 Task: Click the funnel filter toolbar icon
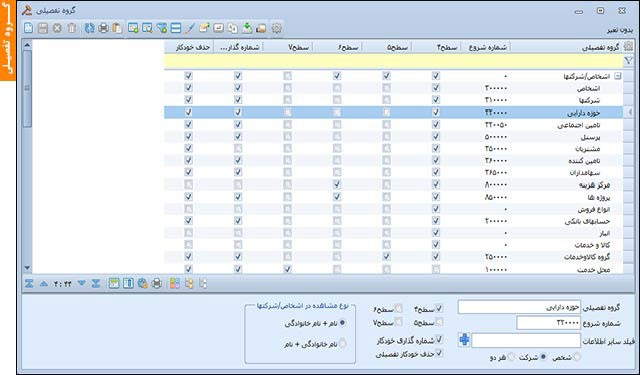162,28
